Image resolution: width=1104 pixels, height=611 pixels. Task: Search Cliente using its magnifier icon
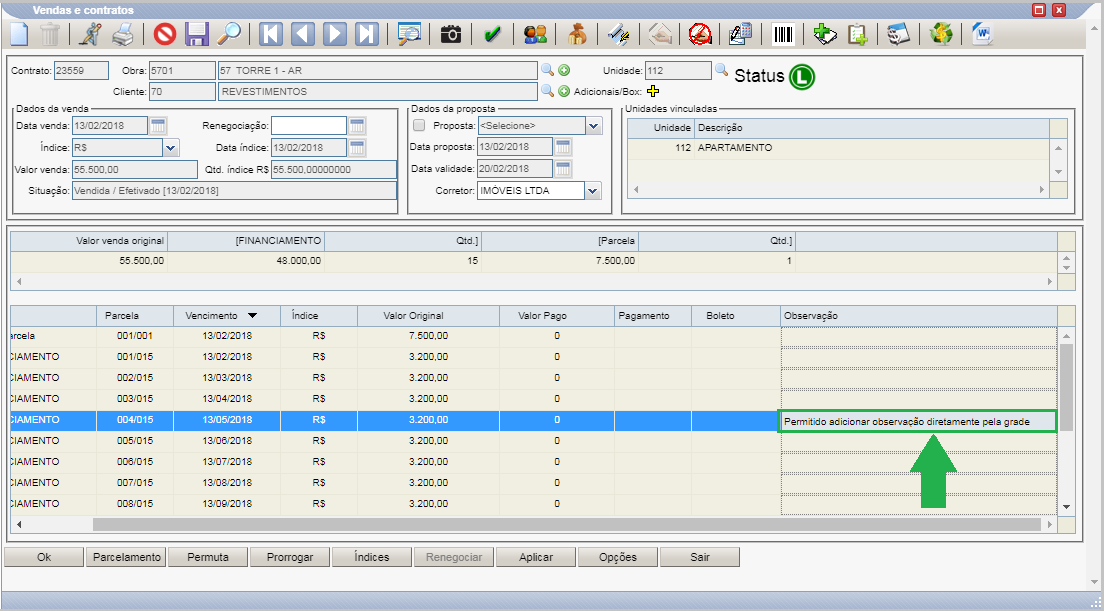(547, 91)
